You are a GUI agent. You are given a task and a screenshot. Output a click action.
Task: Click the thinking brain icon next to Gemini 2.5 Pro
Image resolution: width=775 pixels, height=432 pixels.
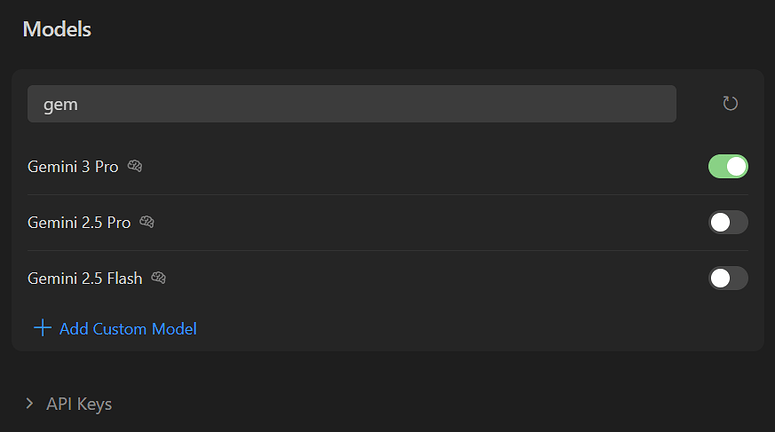pos(147,222)
